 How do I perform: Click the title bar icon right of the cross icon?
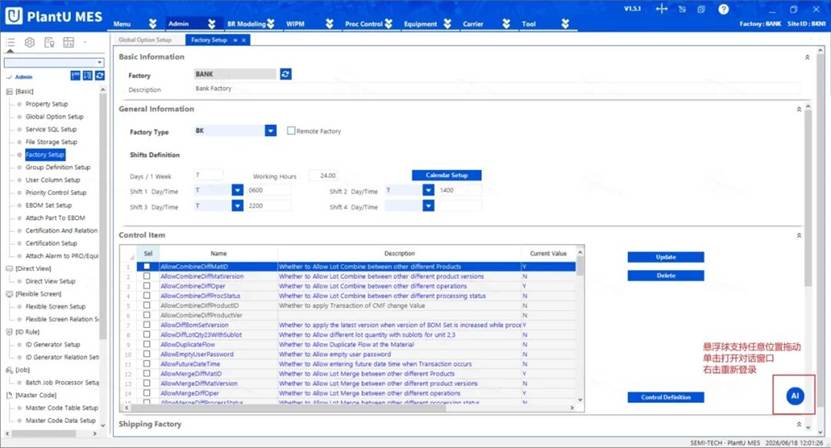coord(682,9)
